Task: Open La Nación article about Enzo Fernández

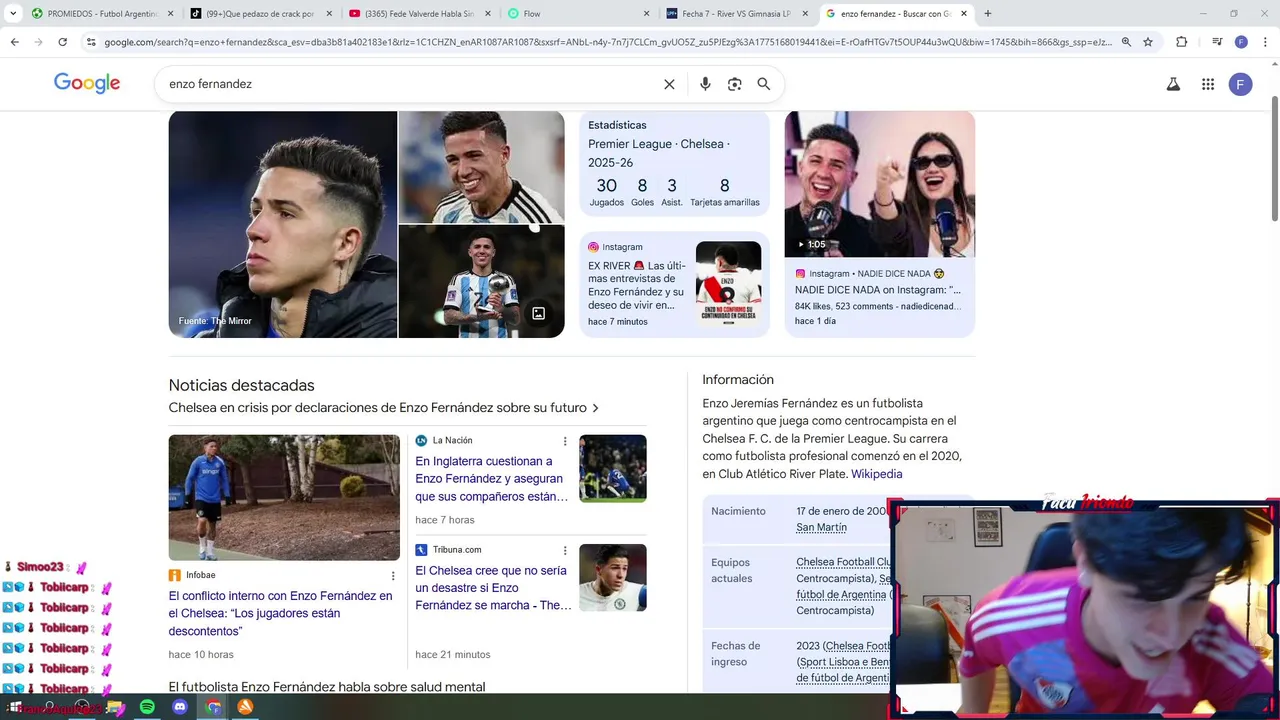Action: 492,479
